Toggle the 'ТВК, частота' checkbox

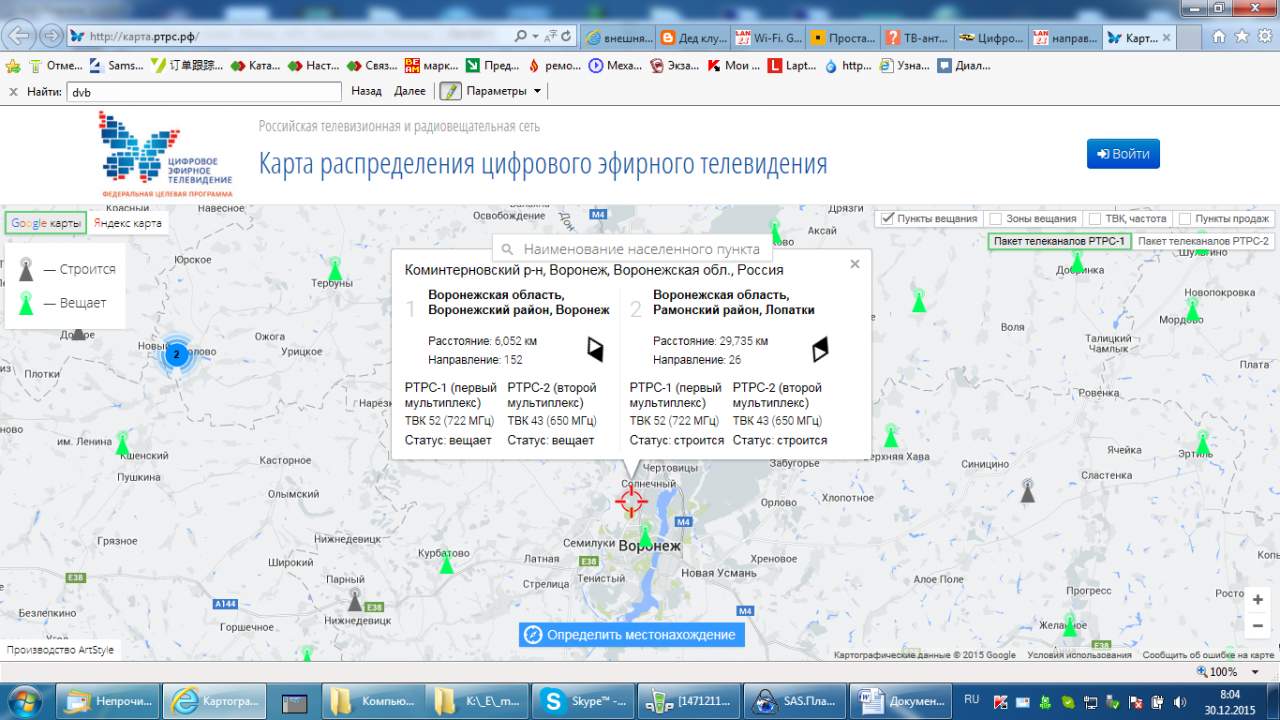click(x=1095, y=219)
